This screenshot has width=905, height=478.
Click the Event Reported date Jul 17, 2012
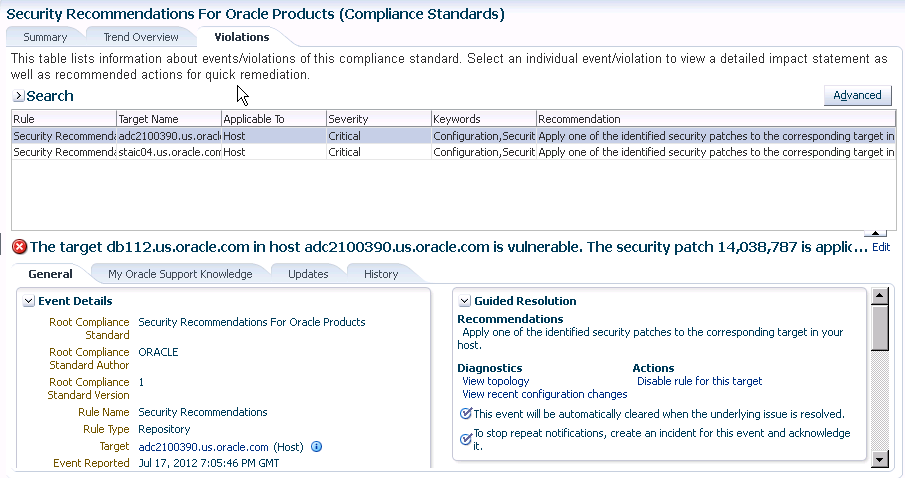209,463
